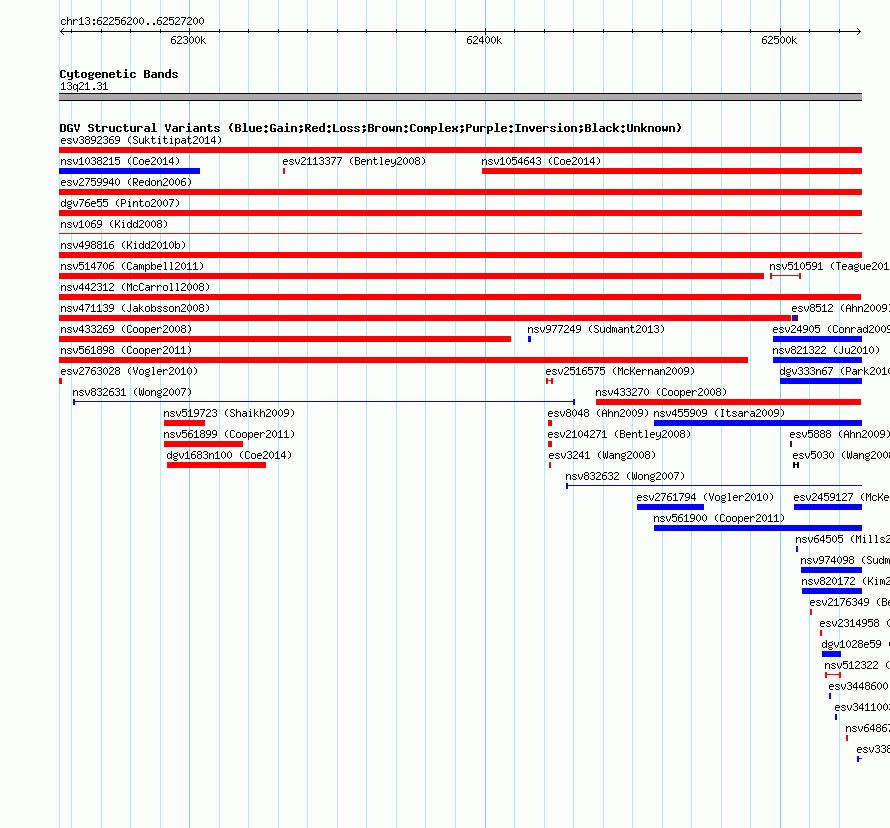Click the nsv561899 (Cooper2011) label
Screen dimensions: 890x828
(229, 434)
